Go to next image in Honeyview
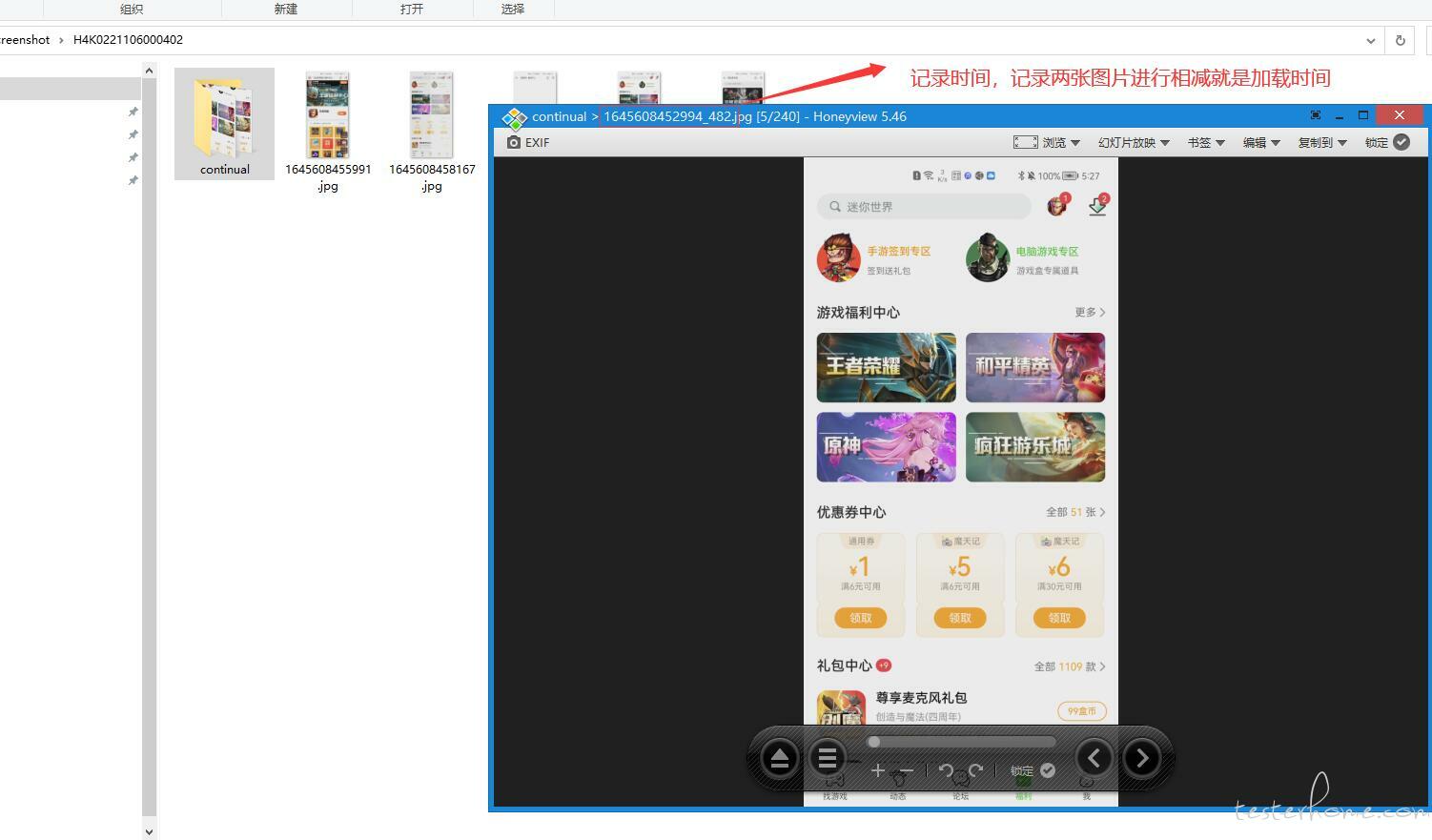The image size is (1432, 840). [1142, 758]
